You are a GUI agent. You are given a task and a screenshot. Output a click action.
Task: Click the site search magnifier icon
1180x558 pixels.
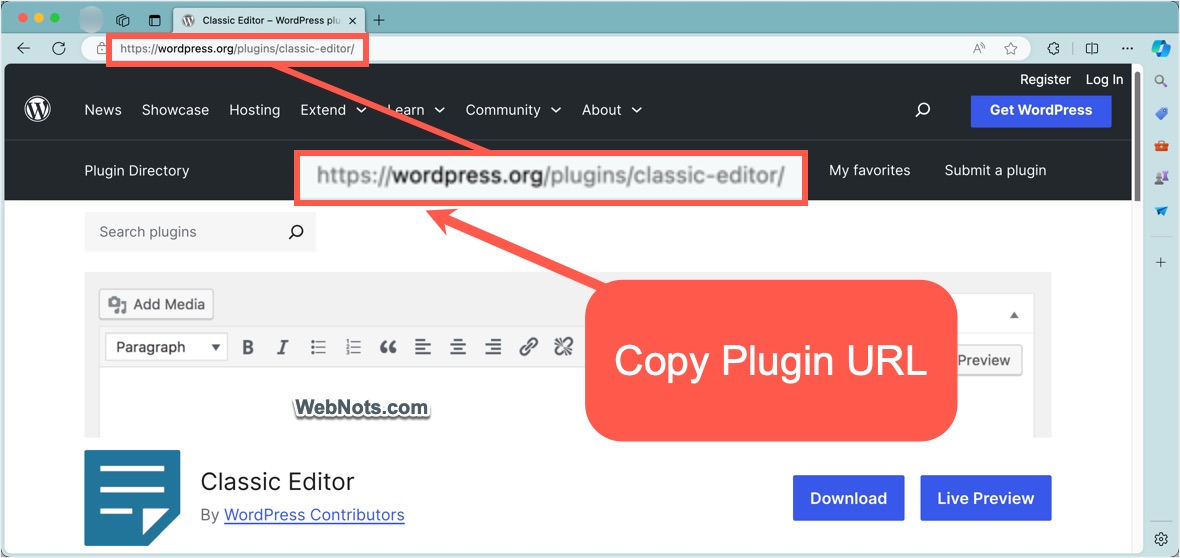click(x=923, y=110)
